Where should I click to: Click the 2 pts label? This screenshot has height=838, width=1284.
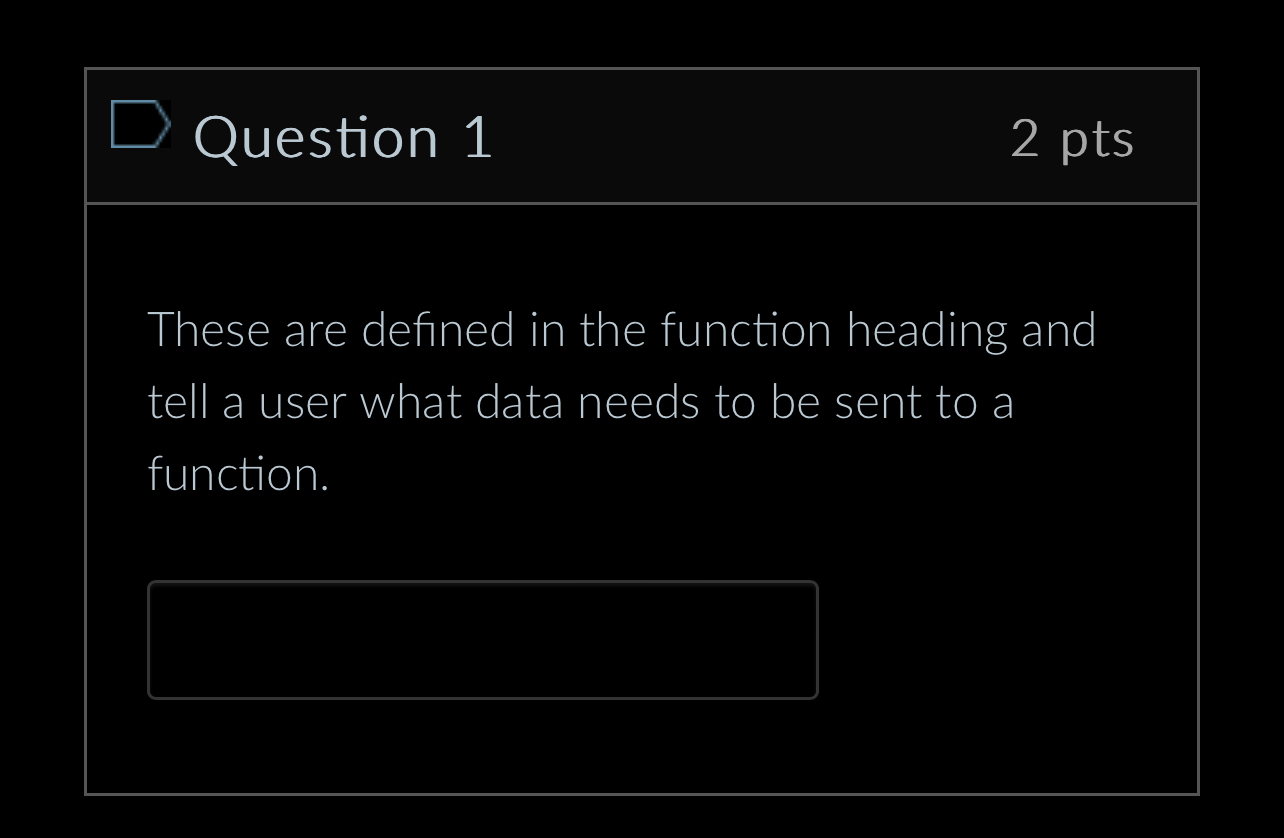pyautogui.click(x=1073, y=140)
